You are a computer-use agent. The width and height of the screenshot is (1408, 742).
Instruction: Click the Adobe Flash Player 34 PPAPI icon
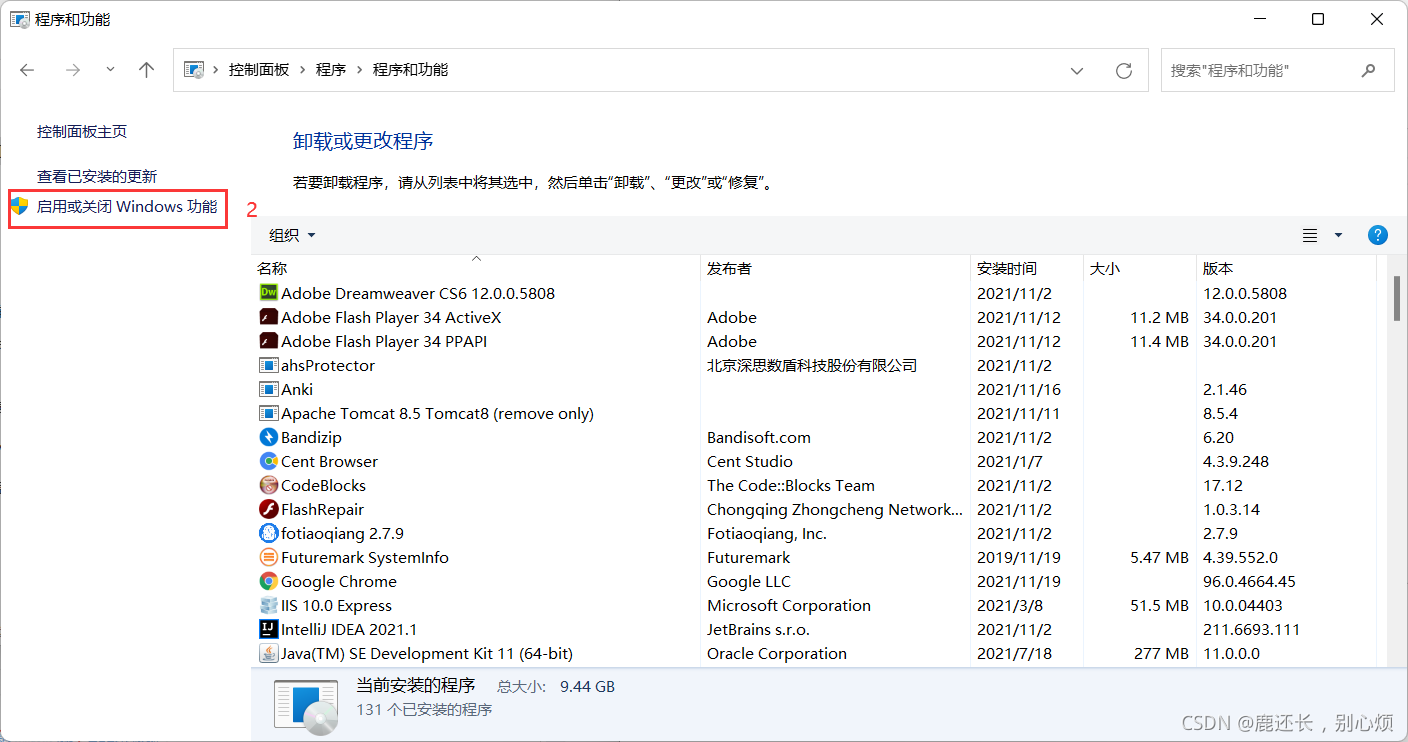[268, 341]
